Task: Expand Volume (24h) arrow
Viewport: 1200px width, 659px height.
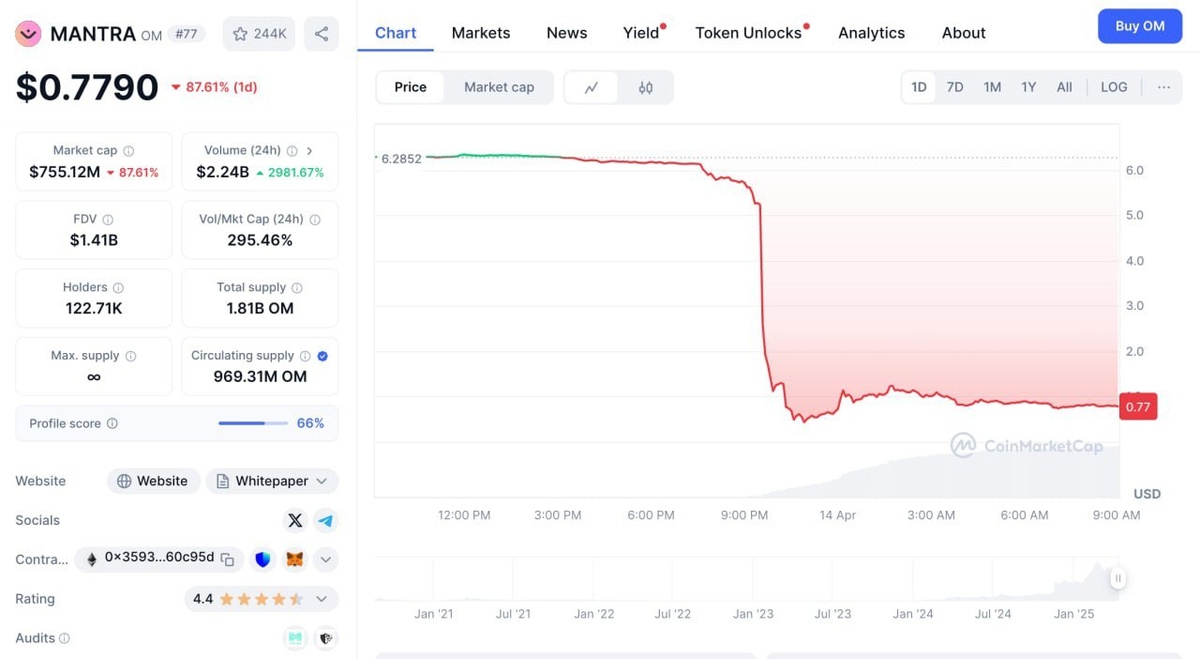Action: 310,151
